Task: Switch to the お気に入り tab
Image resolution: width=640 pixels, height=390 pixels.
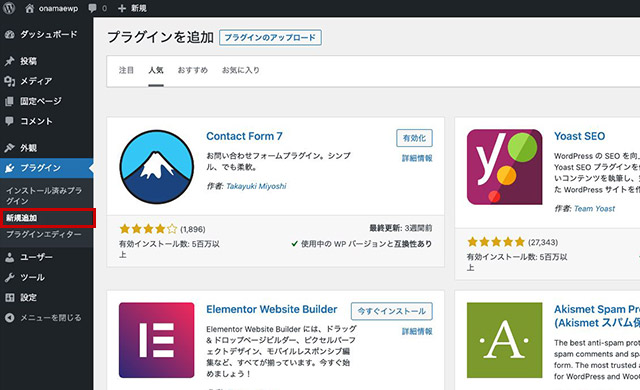Action: (x=241, y=70)
